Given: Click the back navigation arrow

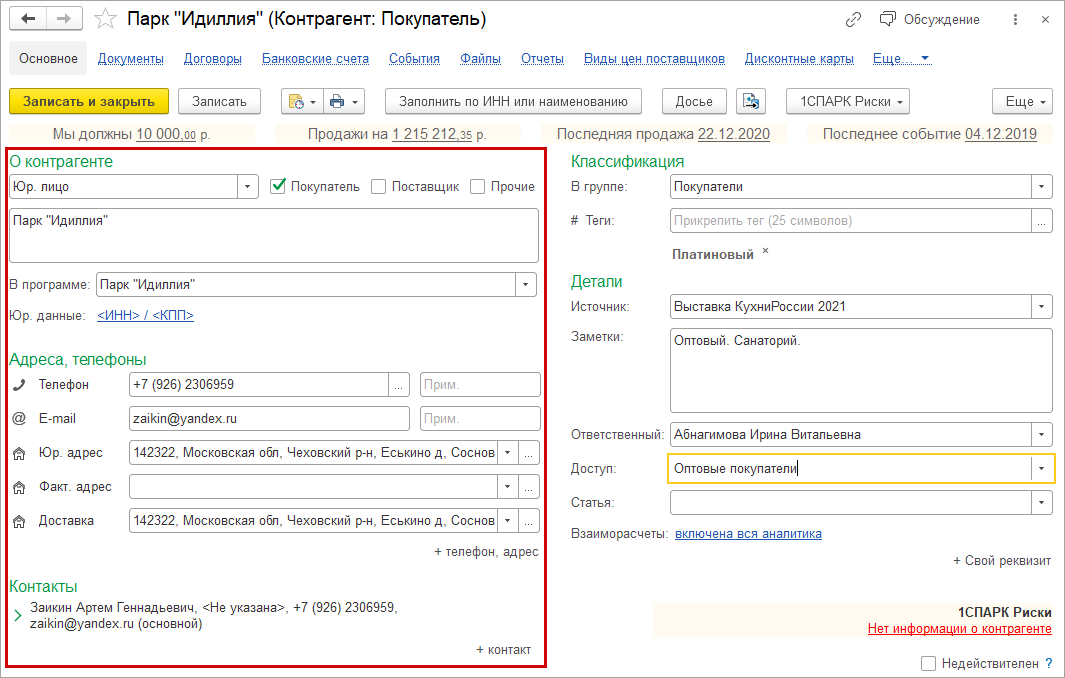Looking at the screenshot, I should click(x=28, y=19).
